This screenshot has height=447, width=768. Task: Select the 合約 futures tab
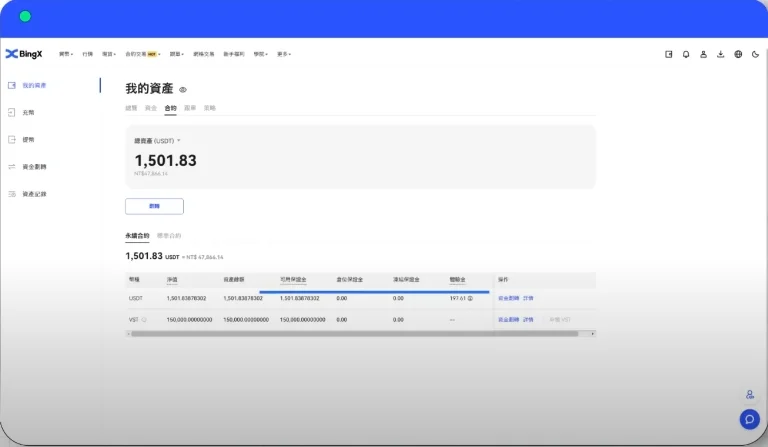pyautogui.click(x=170, y=108)
